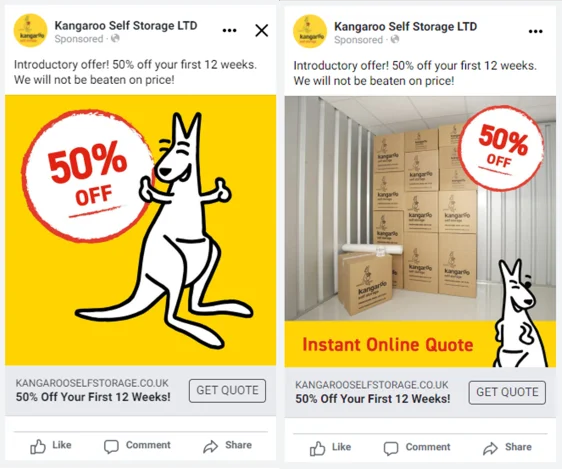This screenshot has height=469, width=562.
Task: Click the KANGAROOSELFSTORAGE.CO.UK link on left ad
Action: tap(92, 383)
